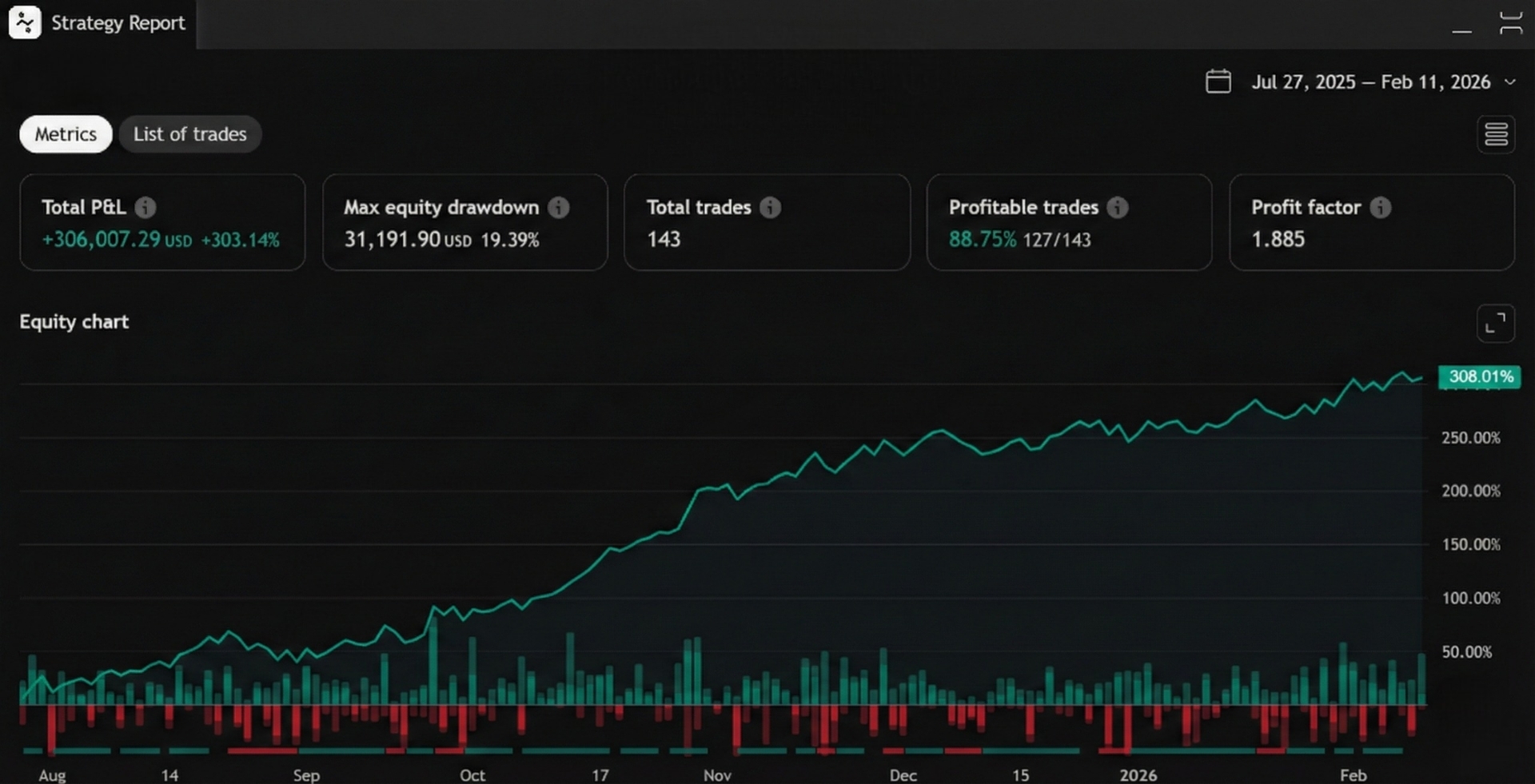
Task: Switch to the Metrics tab
Action: (66, 134)
